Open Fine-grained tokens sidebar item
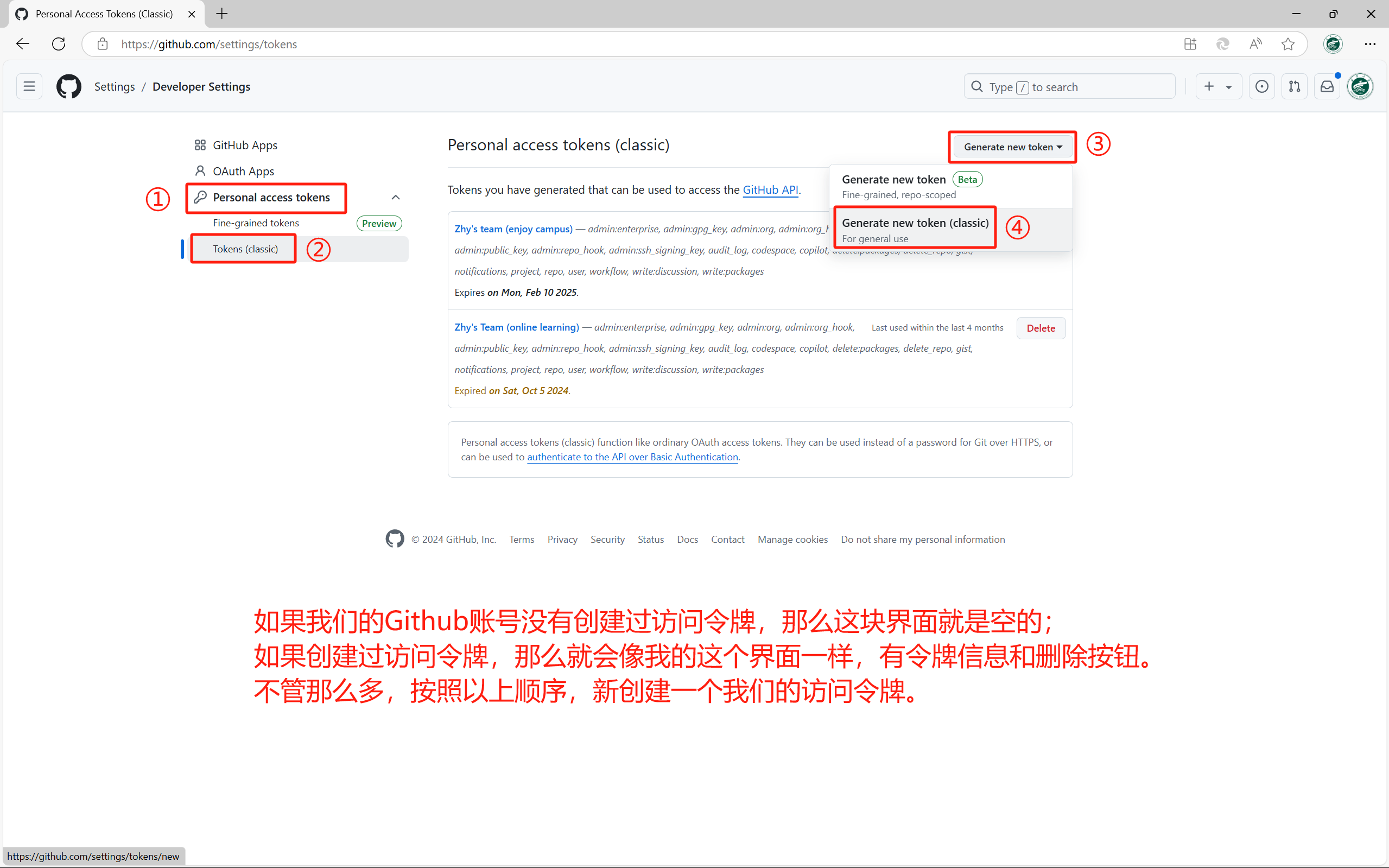The height and width of the screenshot is (868, 1389). click(256, 223)
